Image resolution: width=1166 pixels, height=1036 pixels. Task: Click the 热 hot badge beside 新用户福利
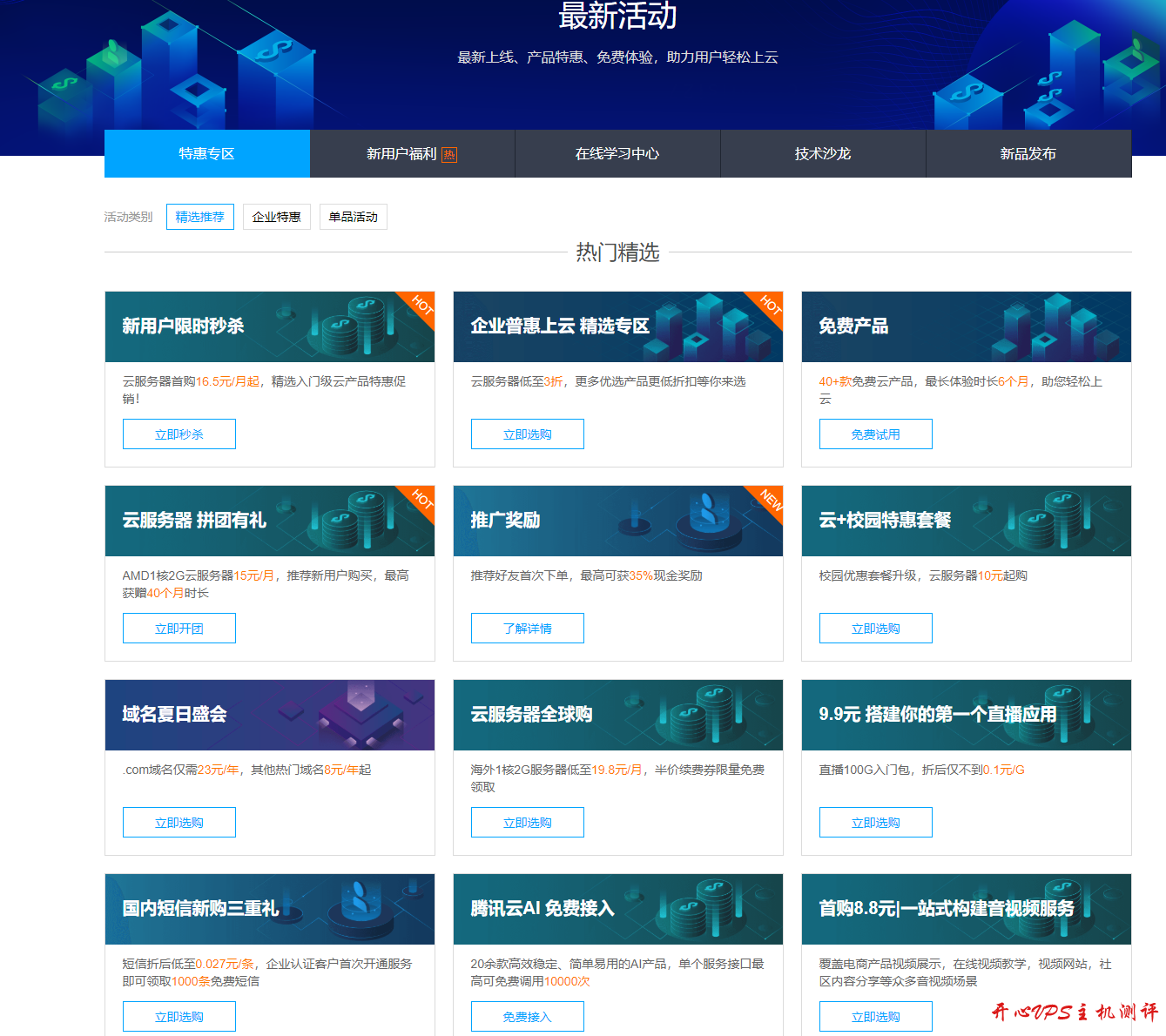(449, 155)
